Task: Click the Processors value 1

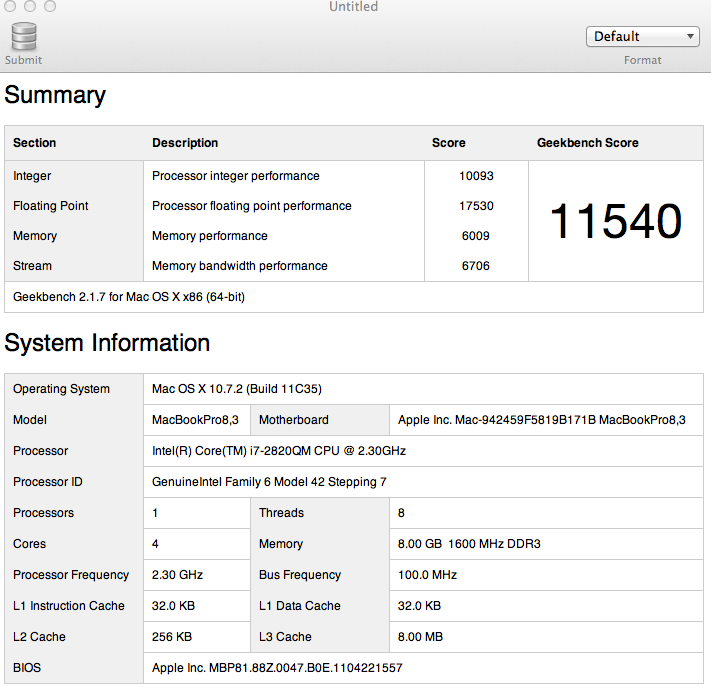Action: point(155,513)
